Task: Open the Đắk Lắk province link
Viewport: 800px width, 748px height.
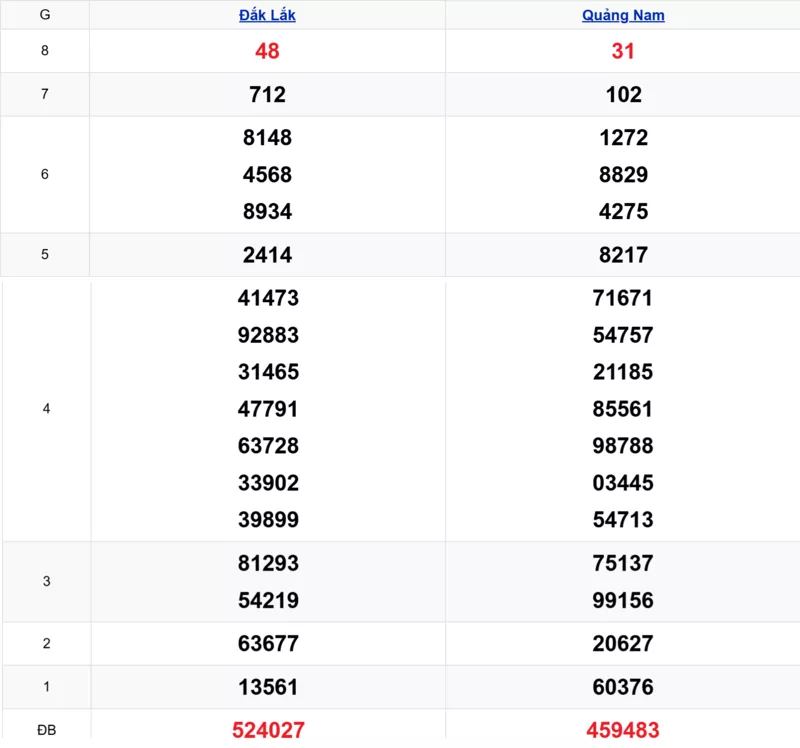Action: pos(267,15)
